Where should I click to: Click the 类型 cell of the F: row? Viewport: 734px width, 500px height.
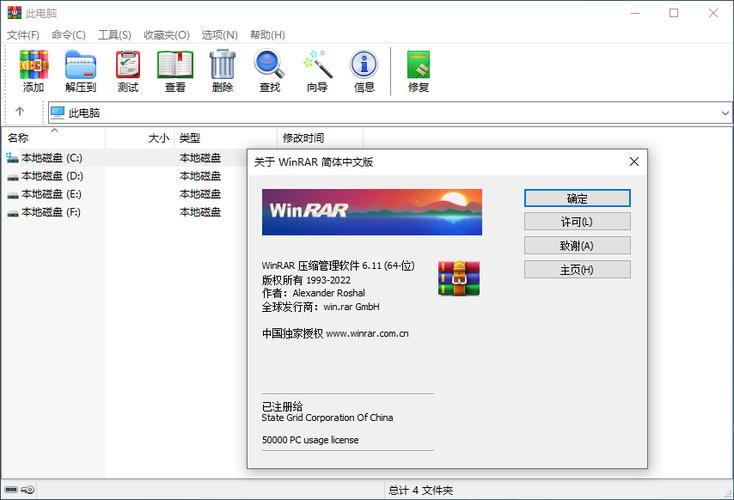(x=200, y=213)
